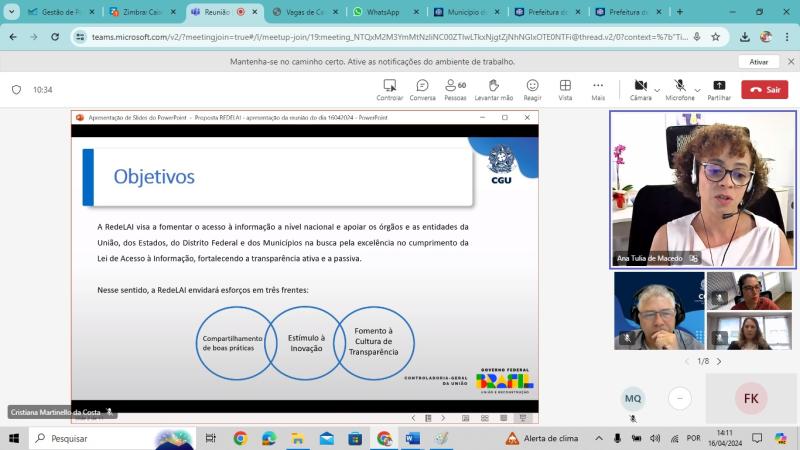This screenshot has height=450, width=800.
Task: Select the gray-haired man's video tile
Action: (x=659, y=311)
